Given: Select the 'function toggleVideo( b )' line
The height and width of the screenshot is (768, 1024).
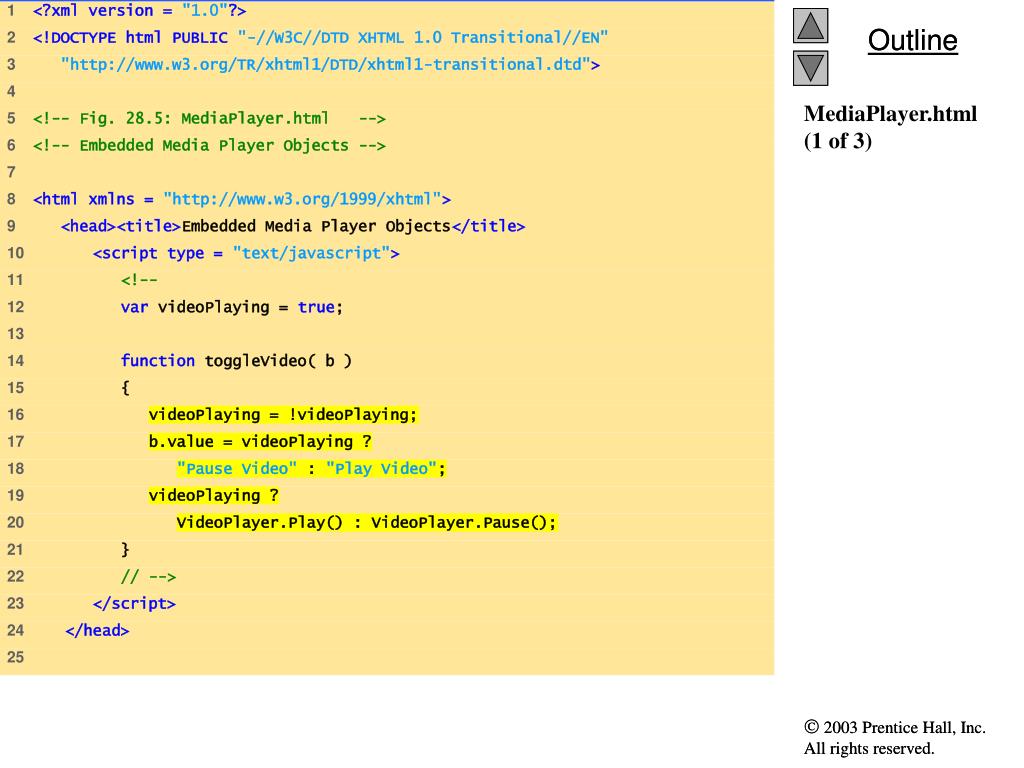Looking at the screenshot, I should point(236,360).
